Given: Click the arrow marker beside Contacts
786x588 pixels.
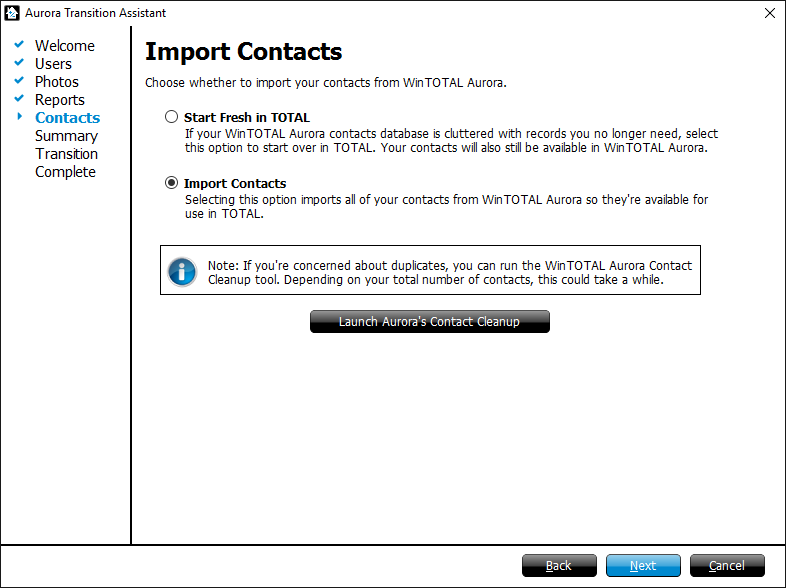Looking at the screenshot, I should click(19, 117).
